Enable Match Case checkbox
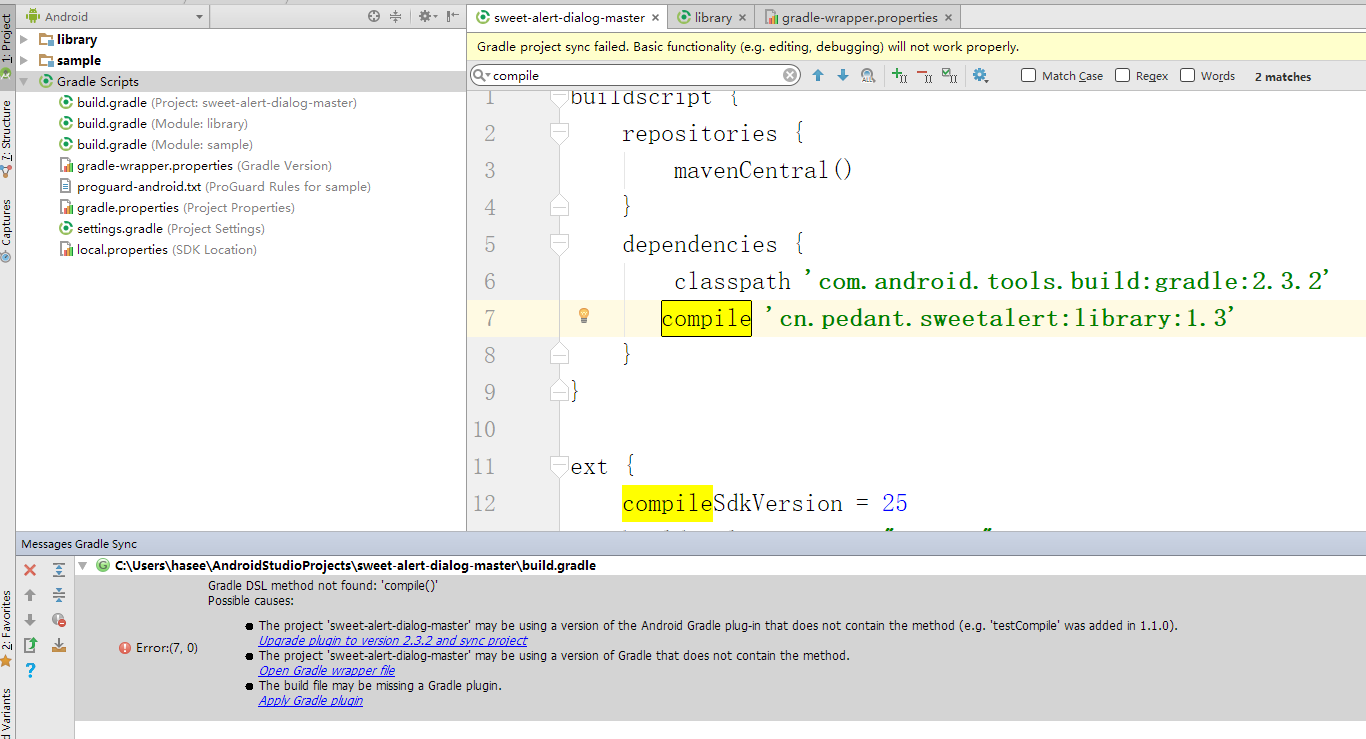Screen dimensions: 1366x739 (x=1028, y=75)
